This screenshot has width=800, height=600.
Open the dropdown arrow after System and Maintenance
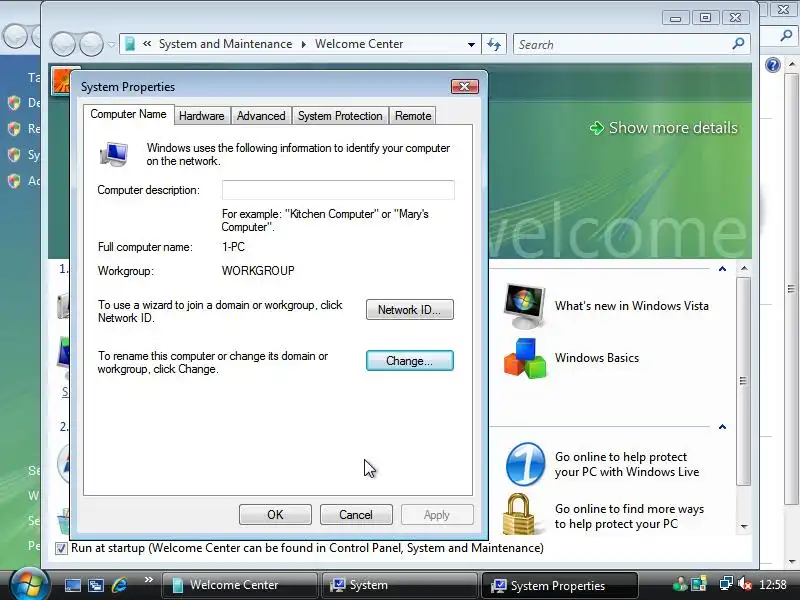pos(304,44)
